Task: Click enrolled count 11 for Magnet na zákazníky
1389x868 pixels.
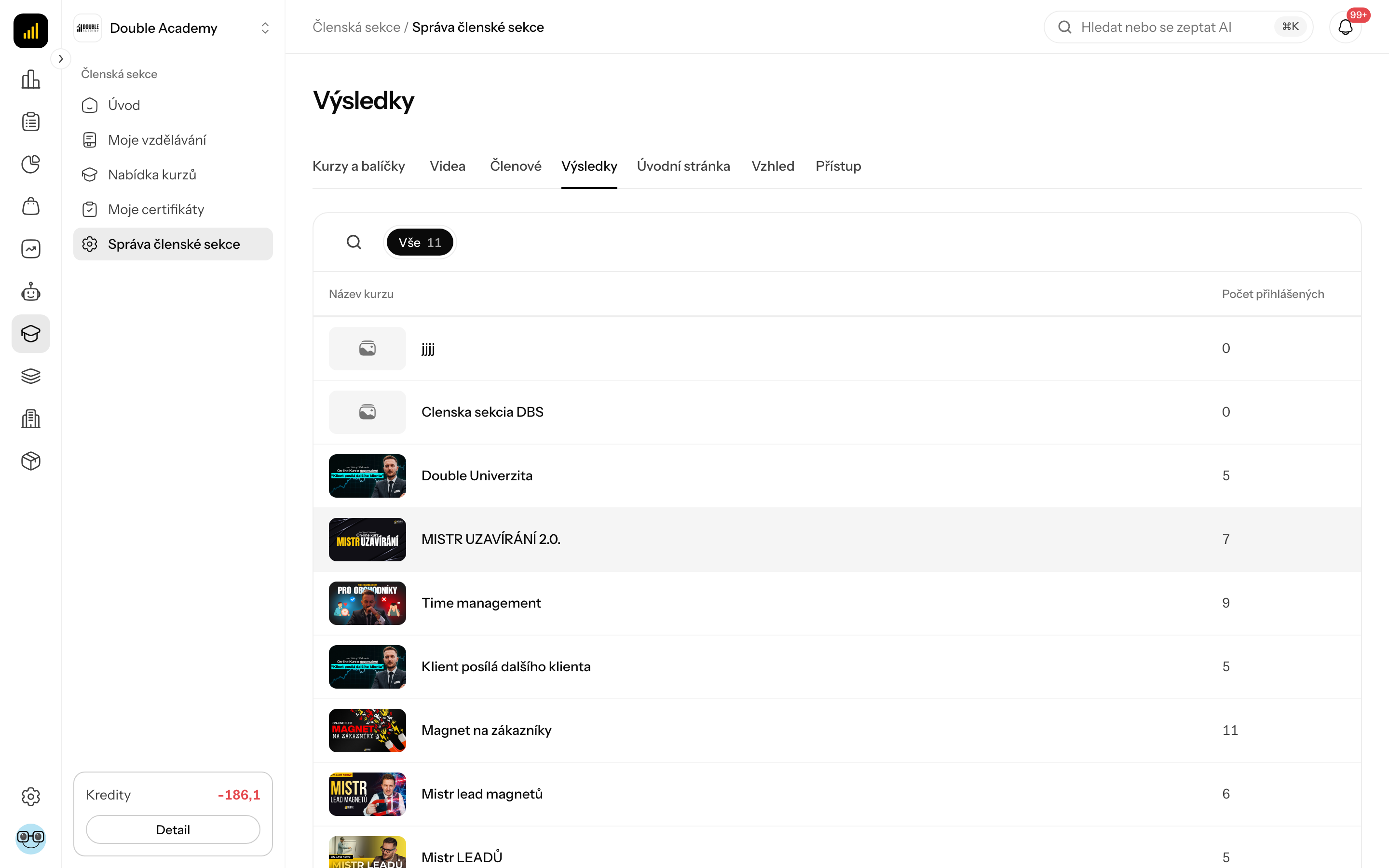Action: (1230, 730)
